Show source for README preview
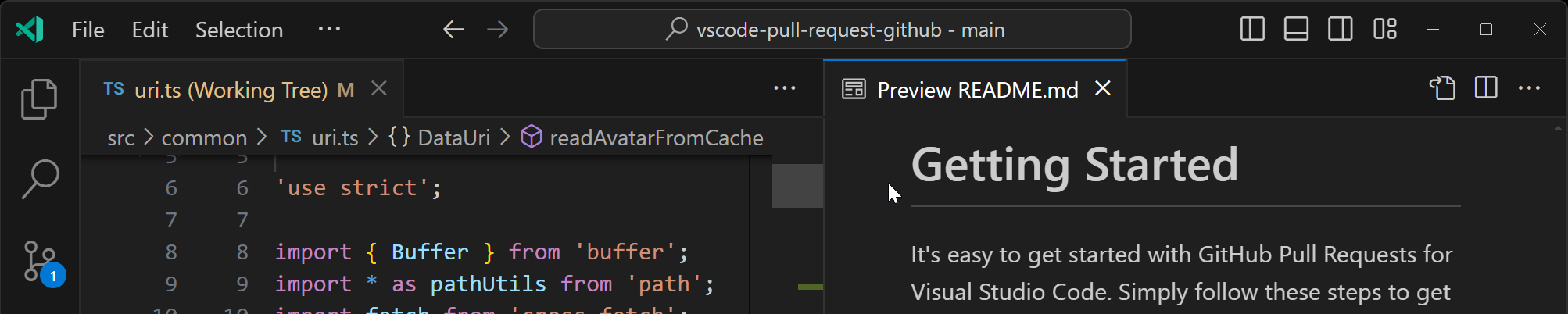 coord(1442,88)
